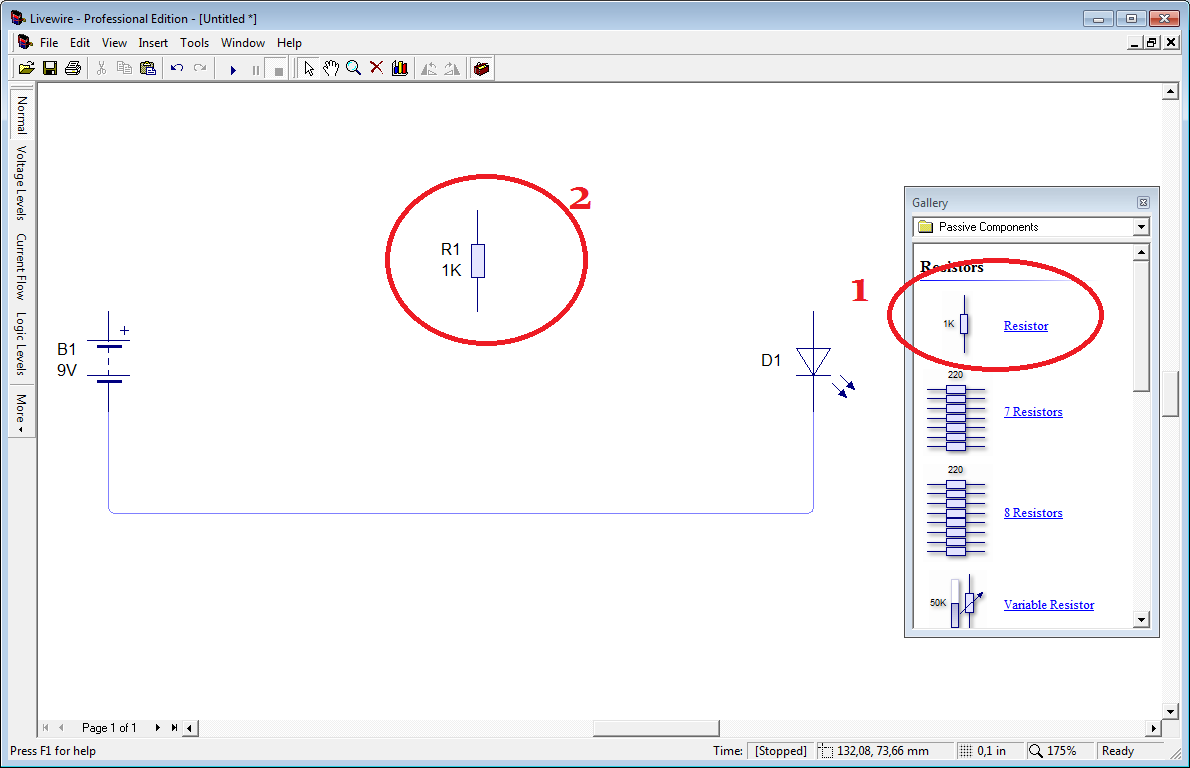Click the Print toolbar icon
The image size is (1190, 768).
click(72, 68)
